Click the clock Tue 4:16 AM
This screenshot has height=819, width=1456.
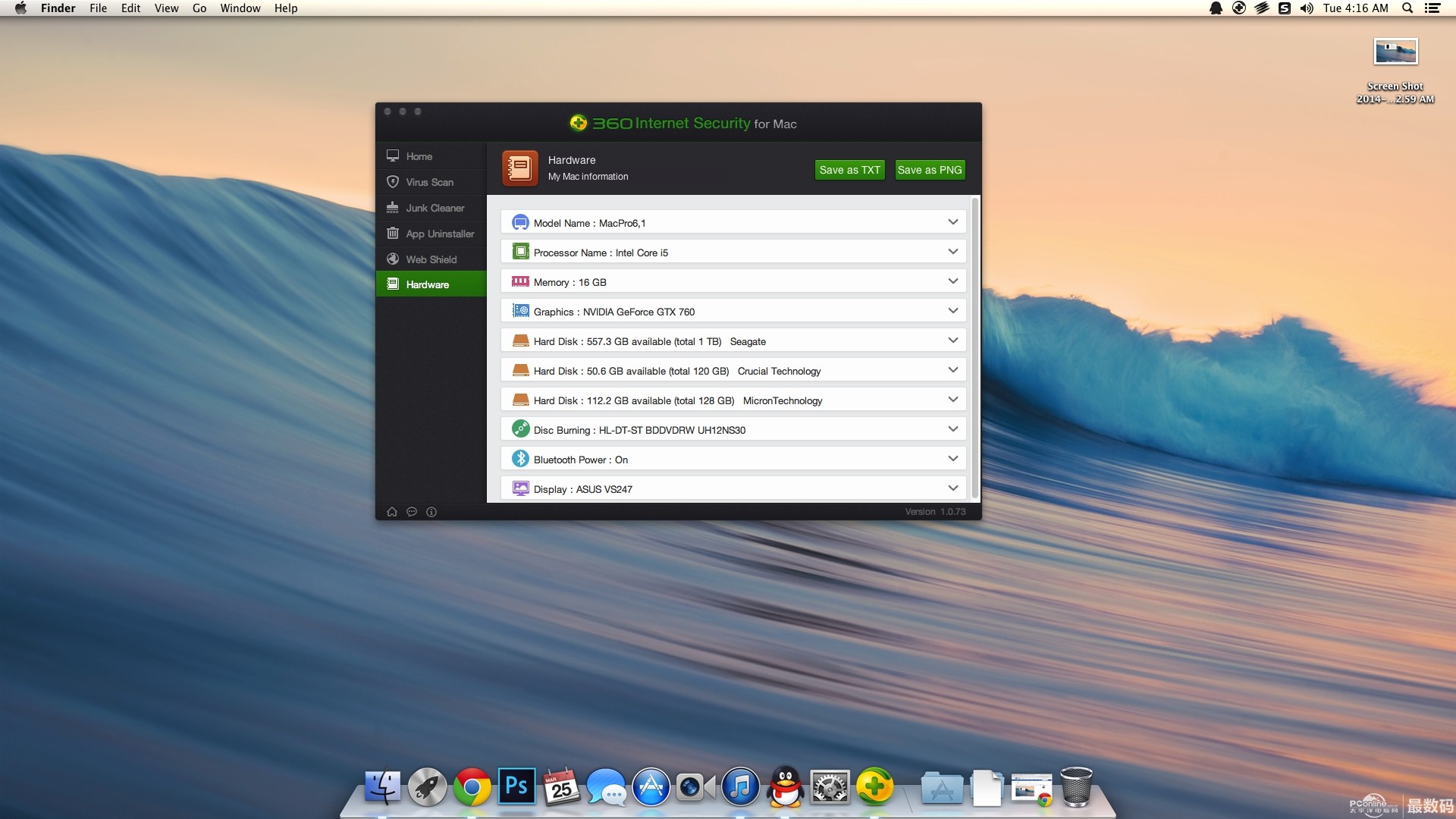1356,8
